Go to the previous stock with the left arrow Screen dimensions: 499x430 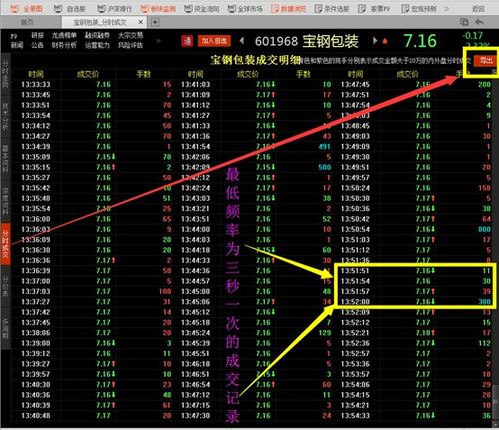(242, 41)
